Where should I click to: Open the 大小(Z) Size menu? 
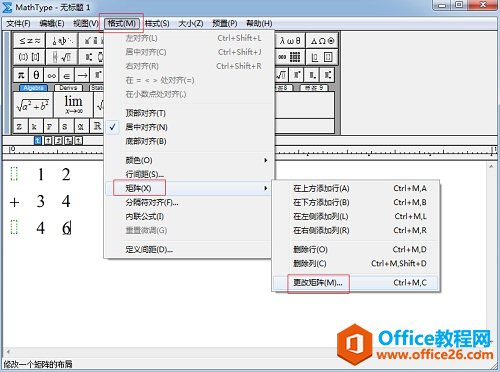[191, 24]
